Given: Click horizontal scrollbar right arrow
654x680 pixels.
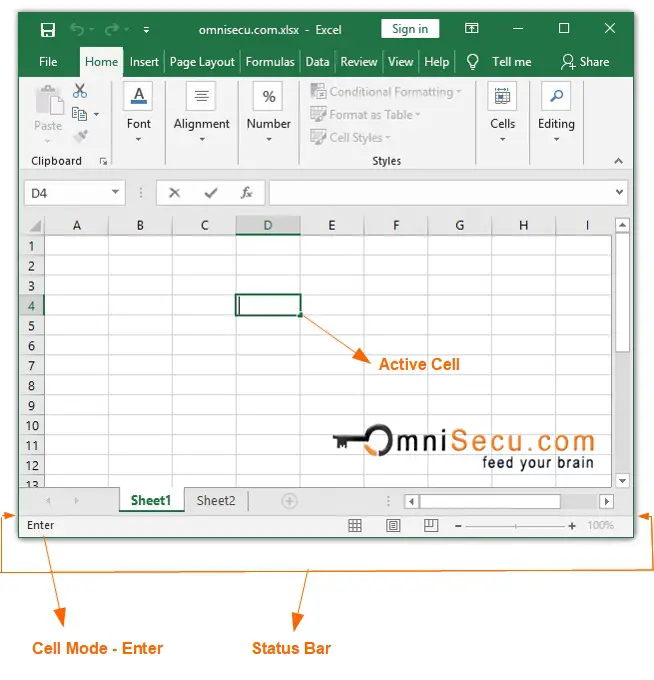Looking at the screenshot, I should [x=607, y=502].
